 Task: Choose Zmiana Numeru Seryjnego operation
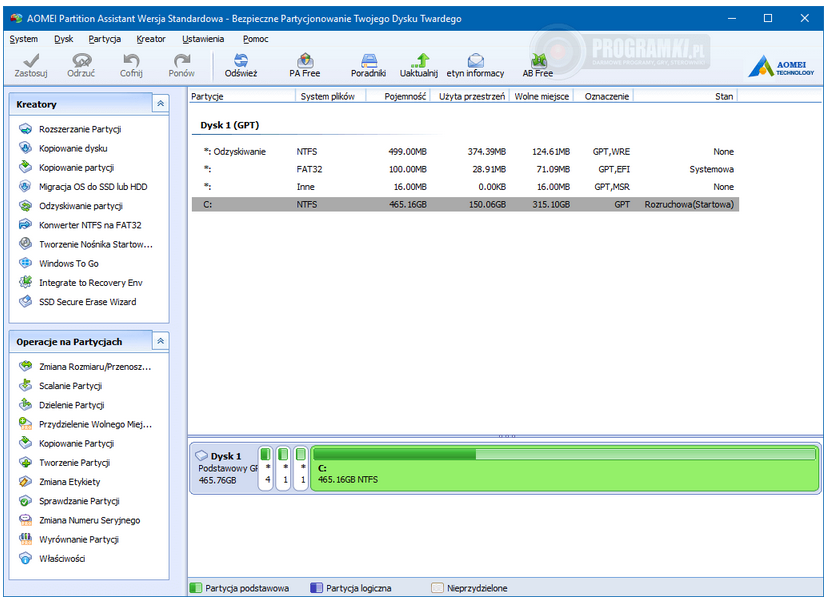89,520
